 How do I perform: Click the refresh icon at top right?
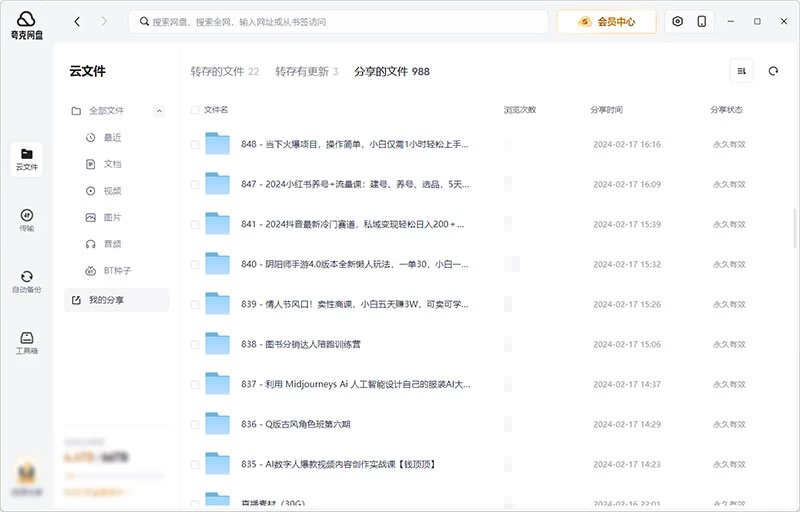pos(772,71)
